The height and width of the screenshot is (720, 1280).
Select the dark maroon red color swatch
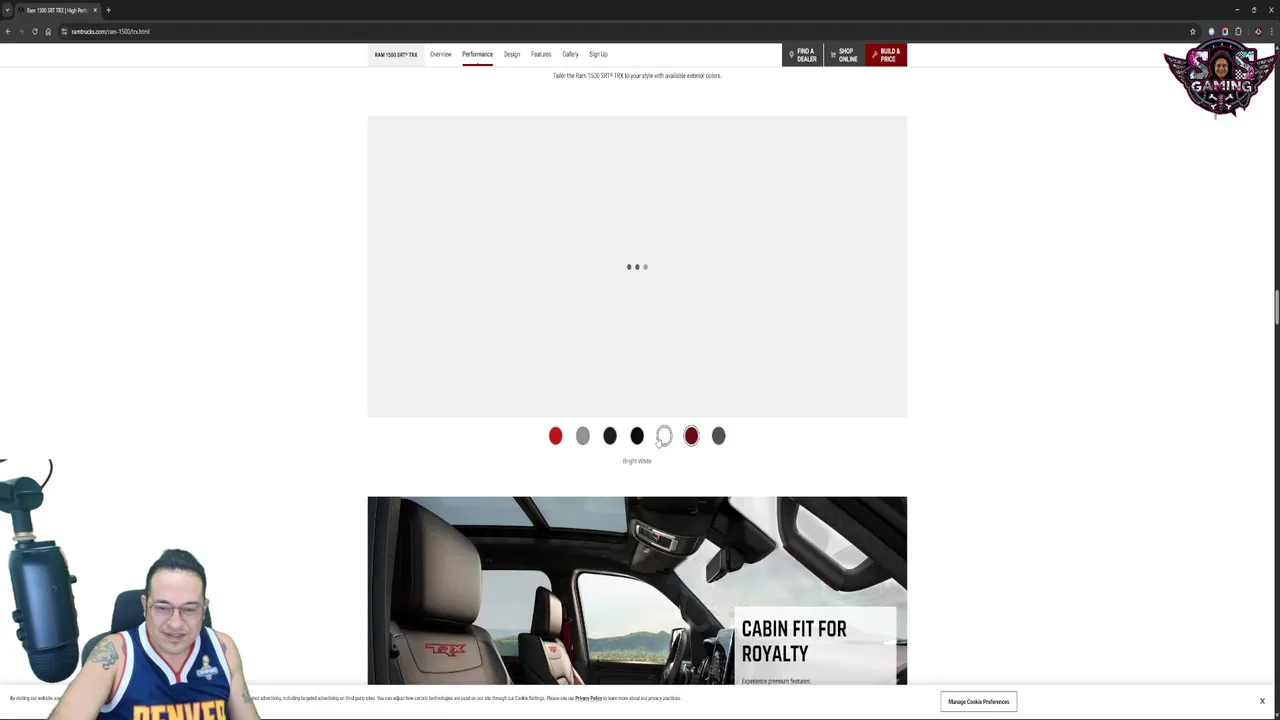click(x=691, y=436)
